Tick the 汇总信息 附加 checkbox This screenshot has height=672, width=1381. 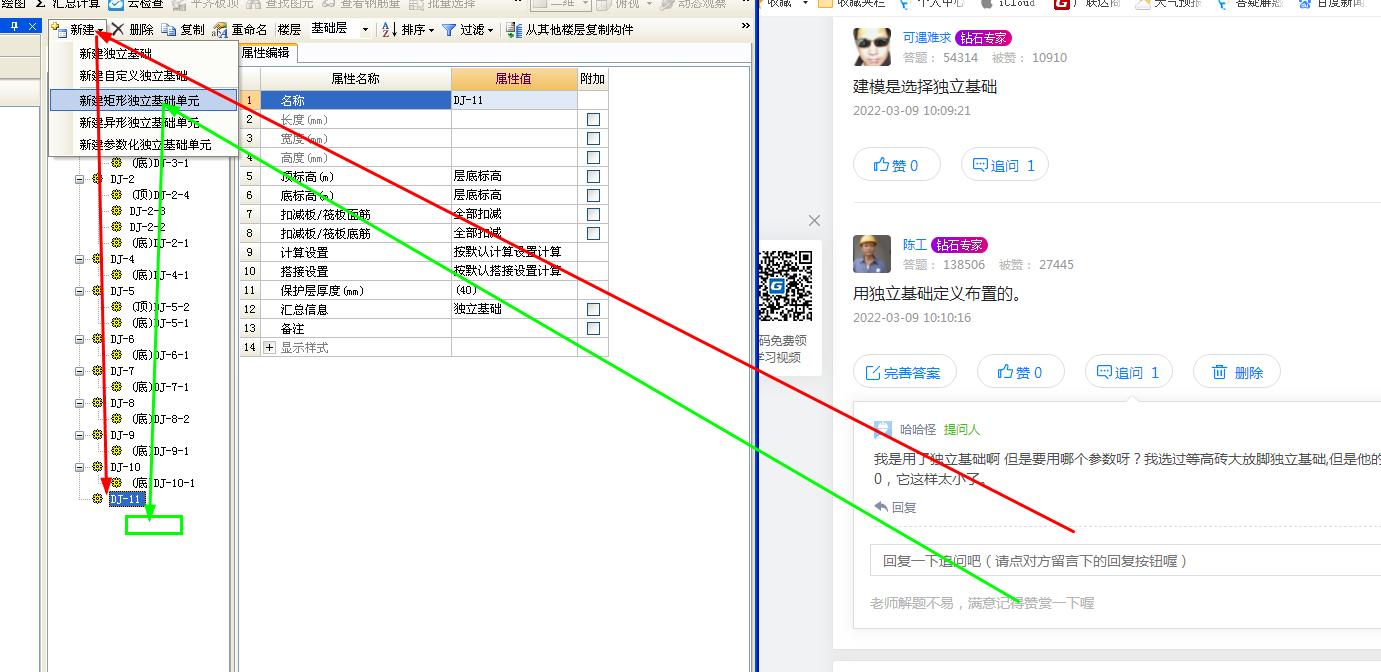click(x=593, y=310)
